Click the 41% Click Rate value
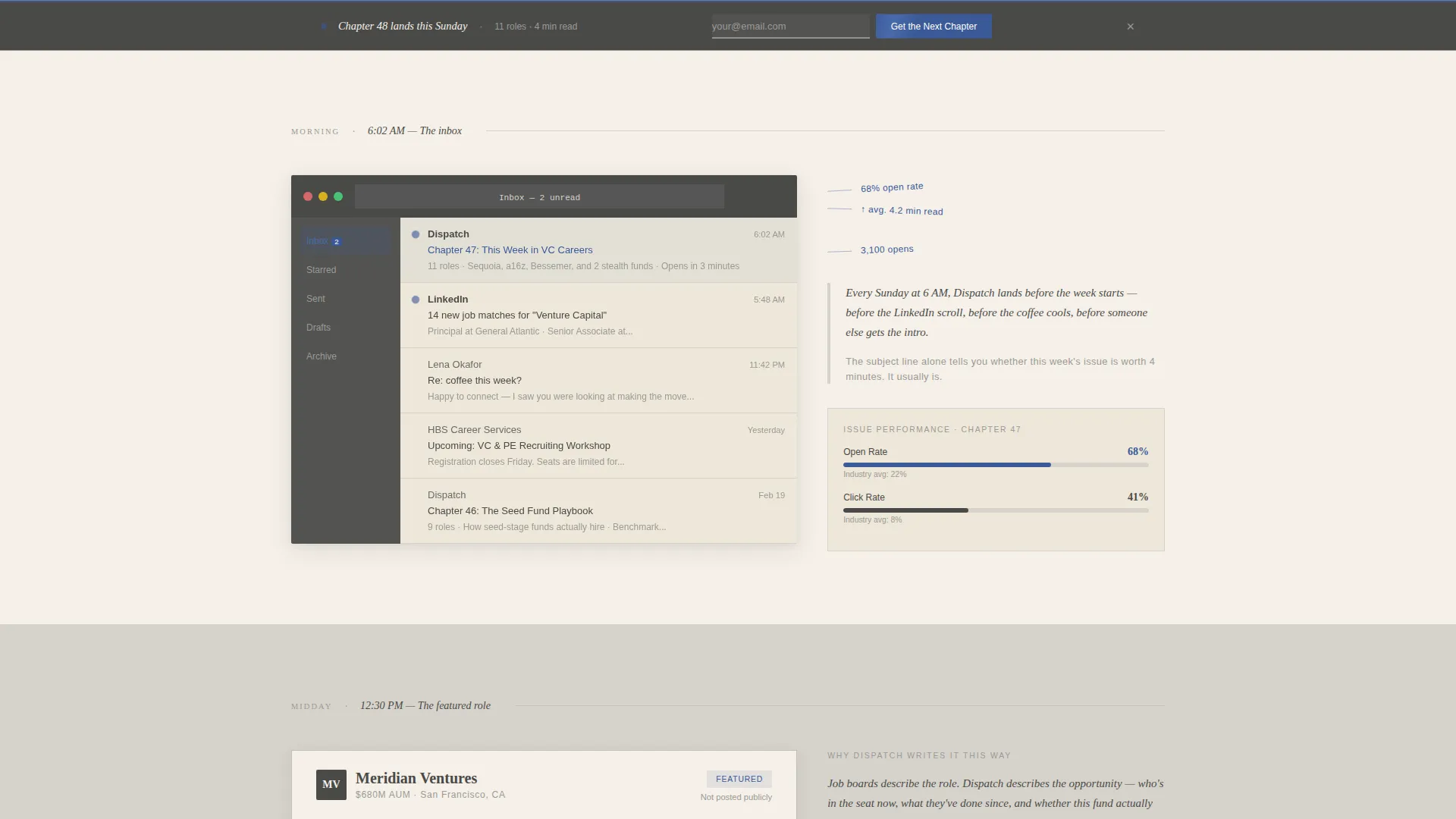The width and height of the screenshot is (1456, 819). click(x=1137, y=497)
